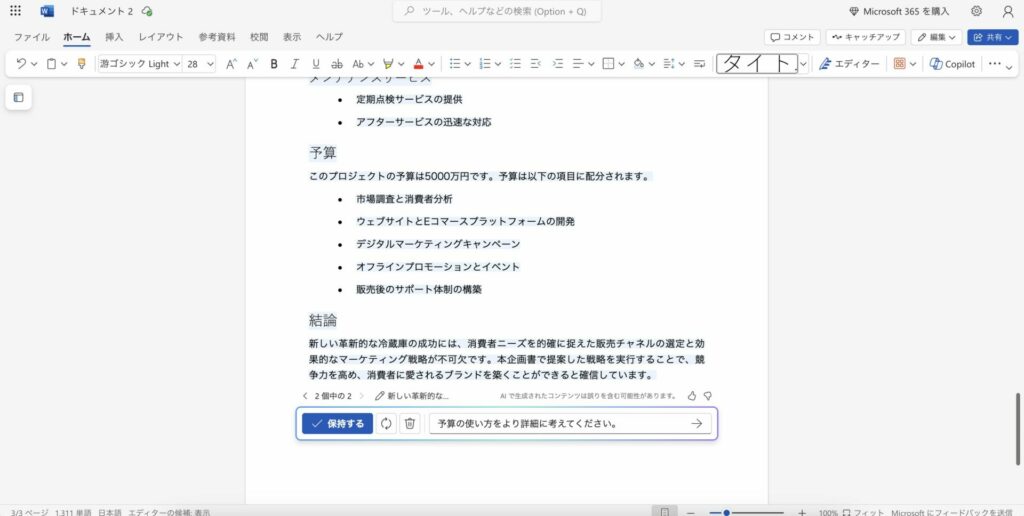The height and width of the screenshot is (516, 1024).
Task: Toggle the bulleted list
Action: pos(455,63)
